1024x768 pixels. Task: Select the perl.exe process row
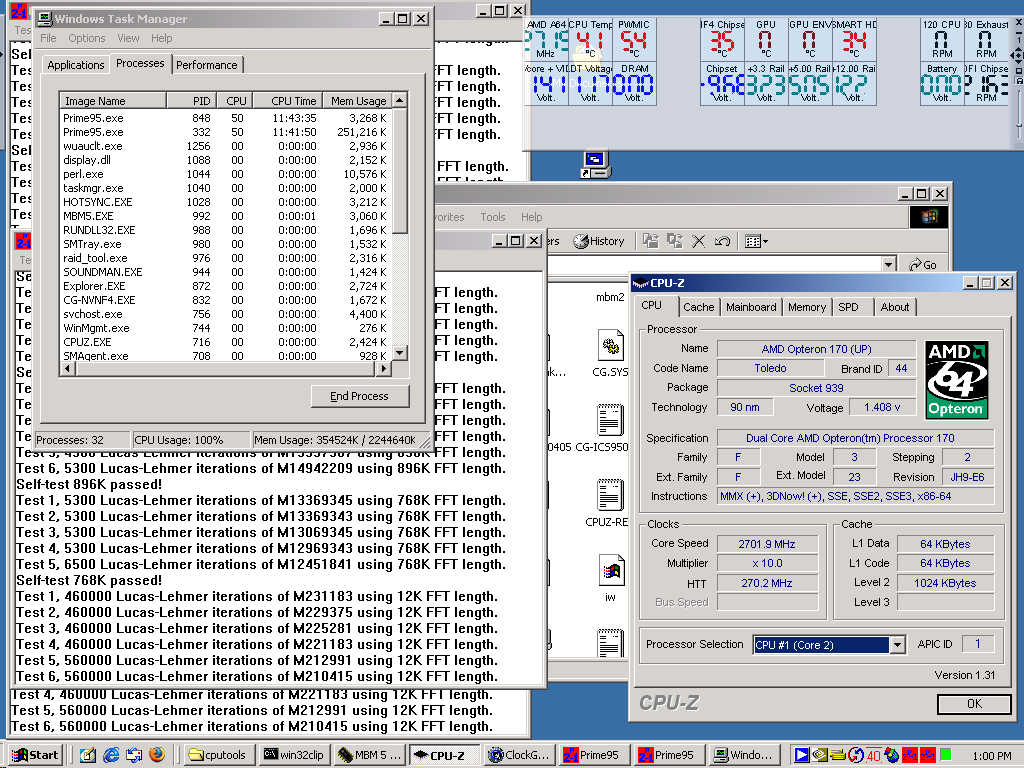(x=226, y=174)
